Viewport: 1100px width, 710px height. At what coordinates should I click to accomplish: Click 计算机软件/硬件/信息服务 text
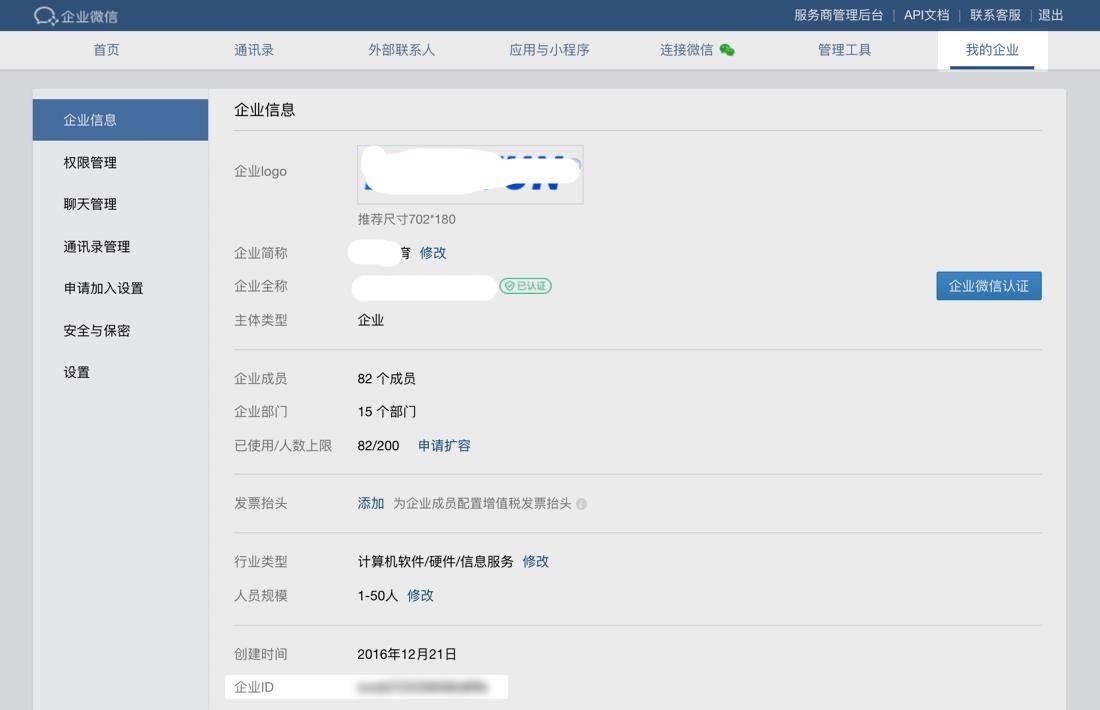click(x=435, y=561)
